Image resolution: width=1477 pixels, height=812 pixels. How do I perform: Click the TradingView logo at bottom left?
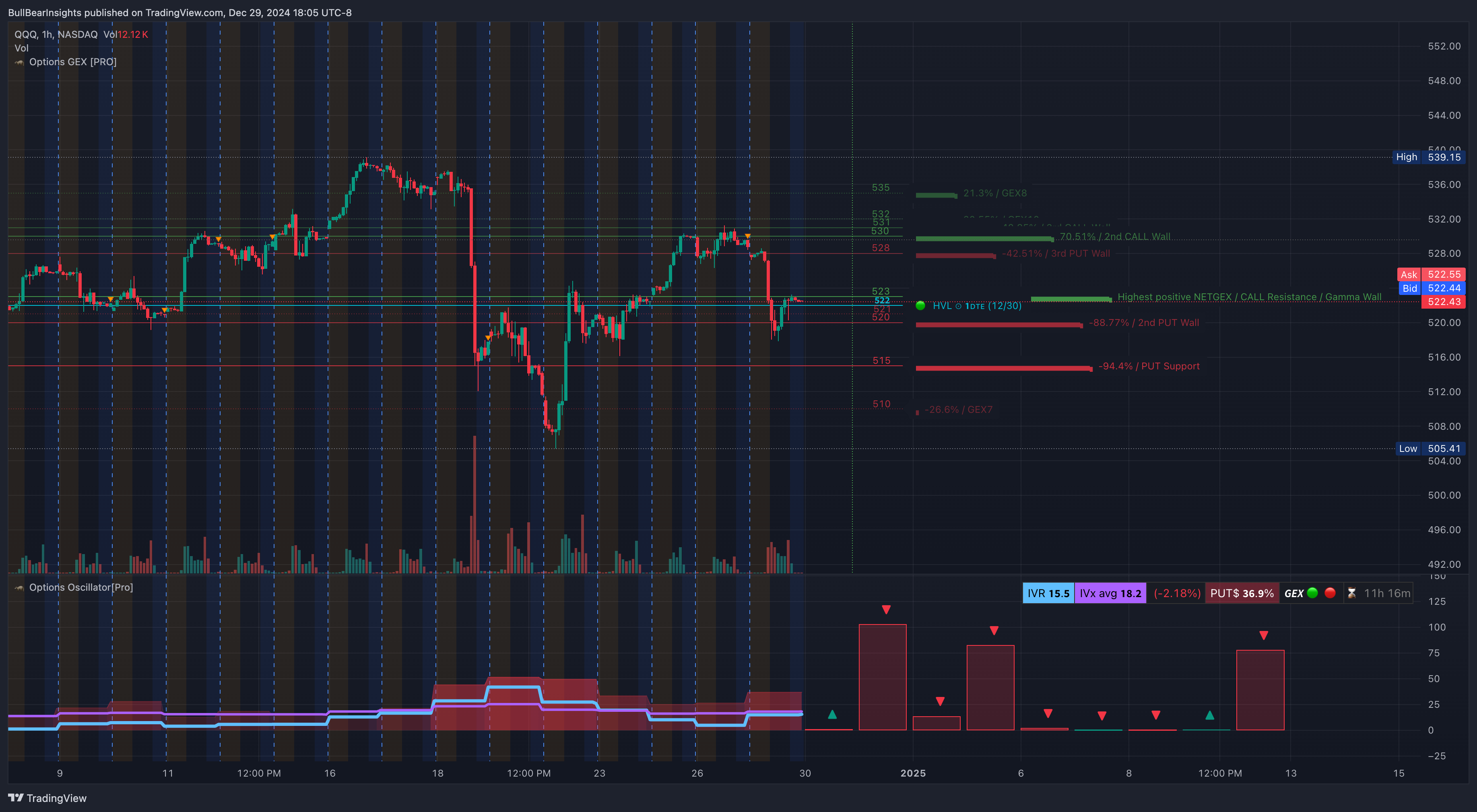[47, 798]
